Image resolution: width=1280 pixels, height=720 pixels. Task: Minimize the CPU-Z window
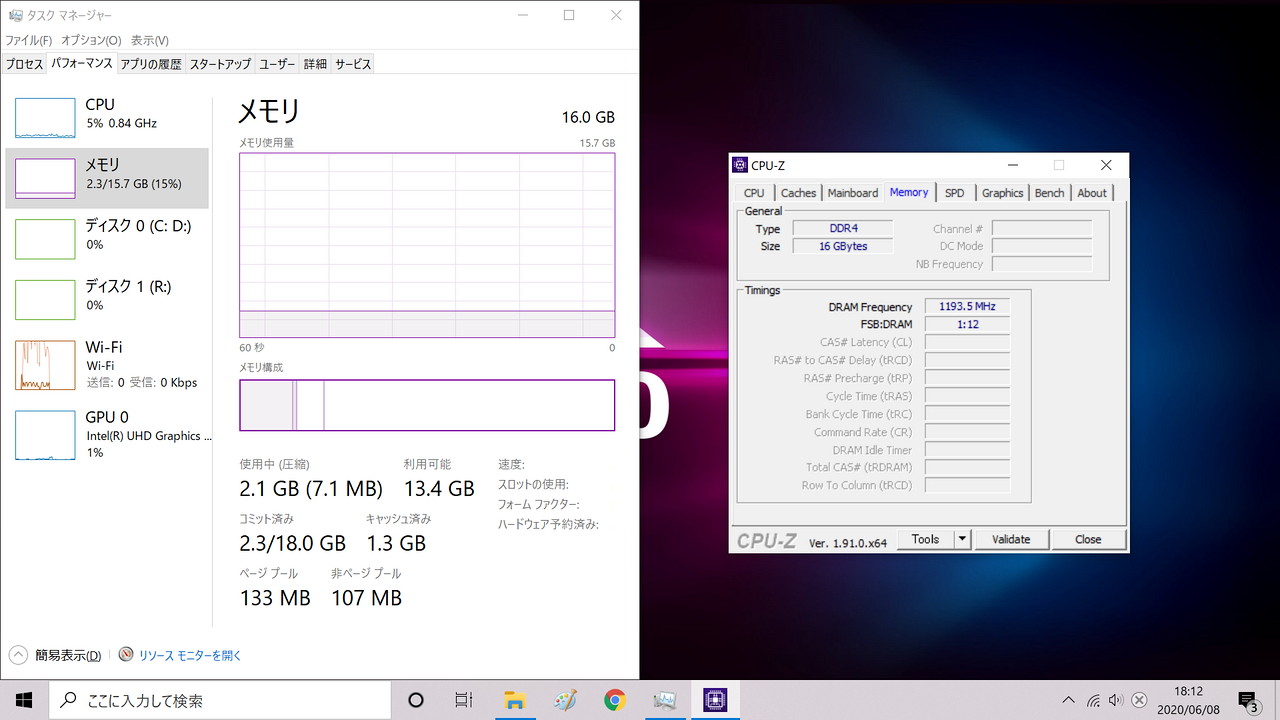(1013, 165)
